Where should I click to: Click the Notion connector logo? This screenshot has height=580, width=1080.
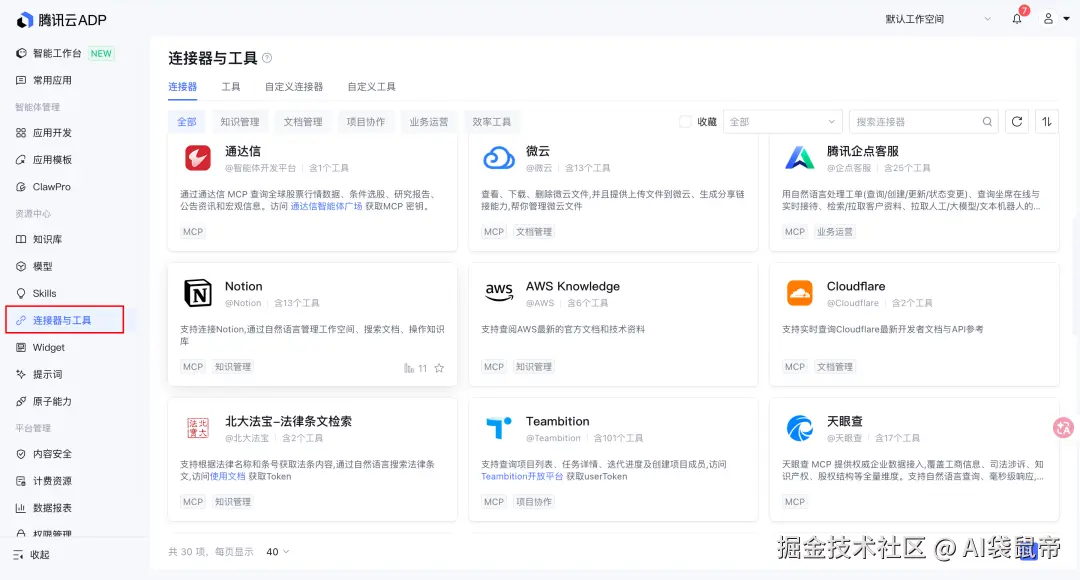pos(198,293)
